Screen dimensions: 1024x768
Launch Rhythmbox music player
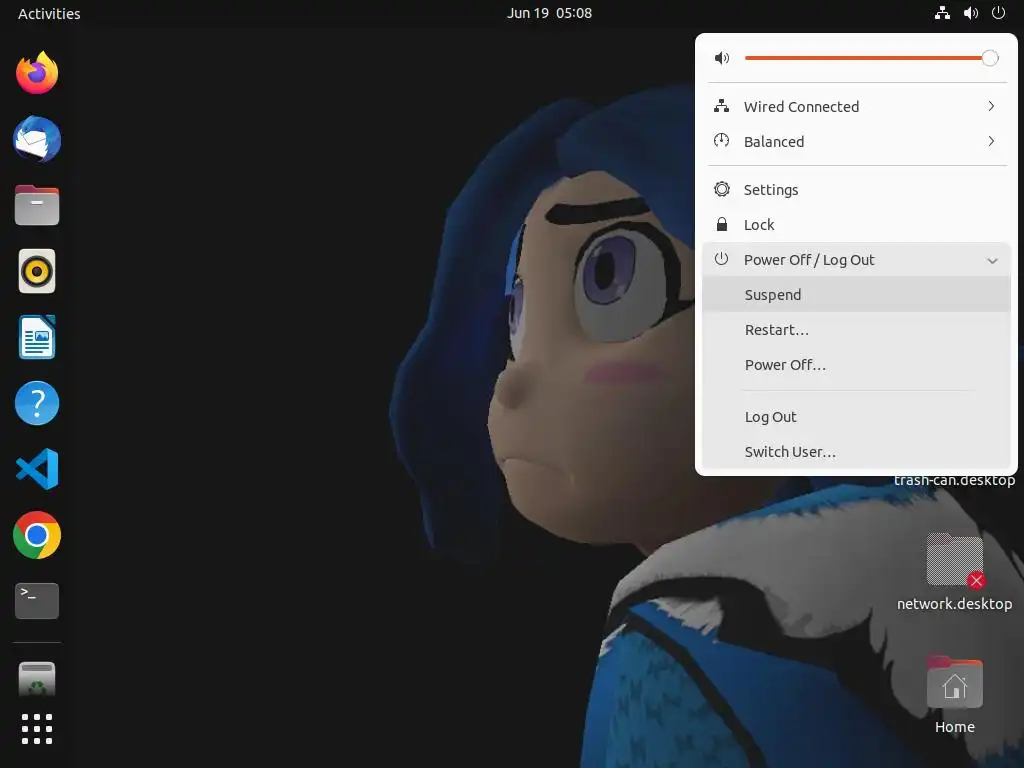(37, 271)
